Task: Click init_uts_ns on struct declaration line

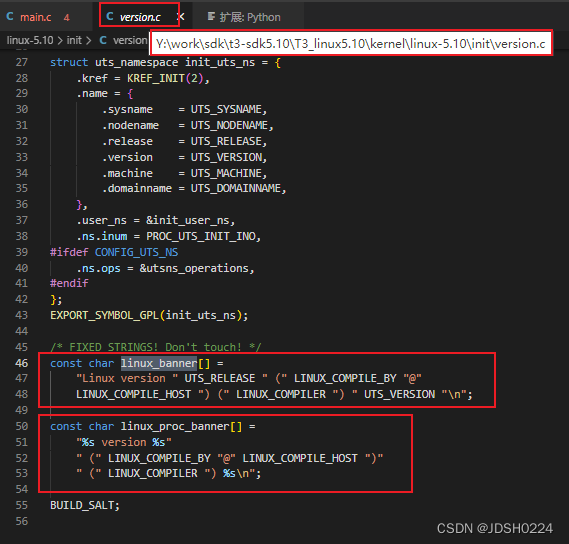Action: (220, 62)
